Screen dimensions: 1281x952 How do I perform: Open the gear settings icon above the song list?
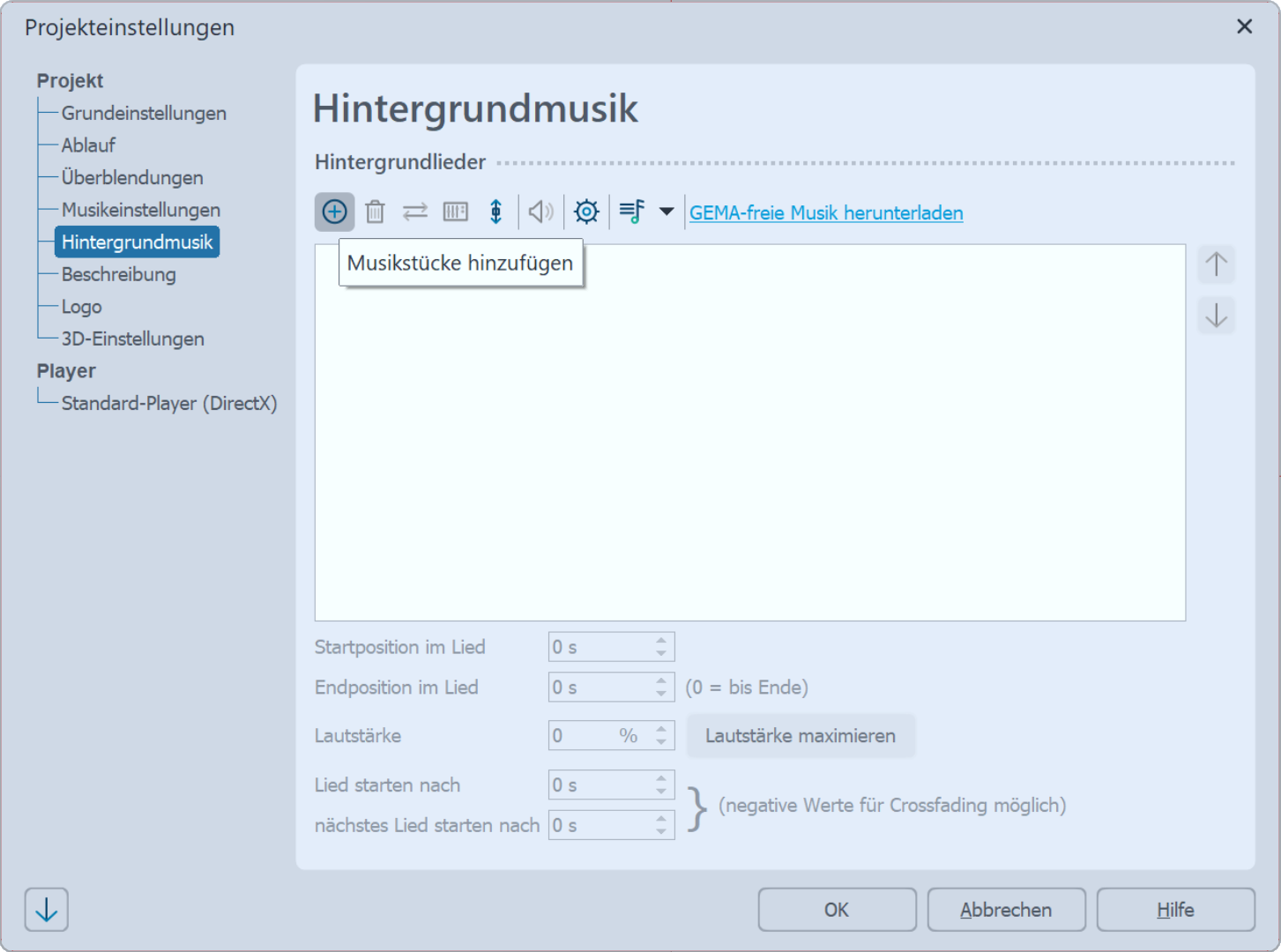tap(585, 212)
